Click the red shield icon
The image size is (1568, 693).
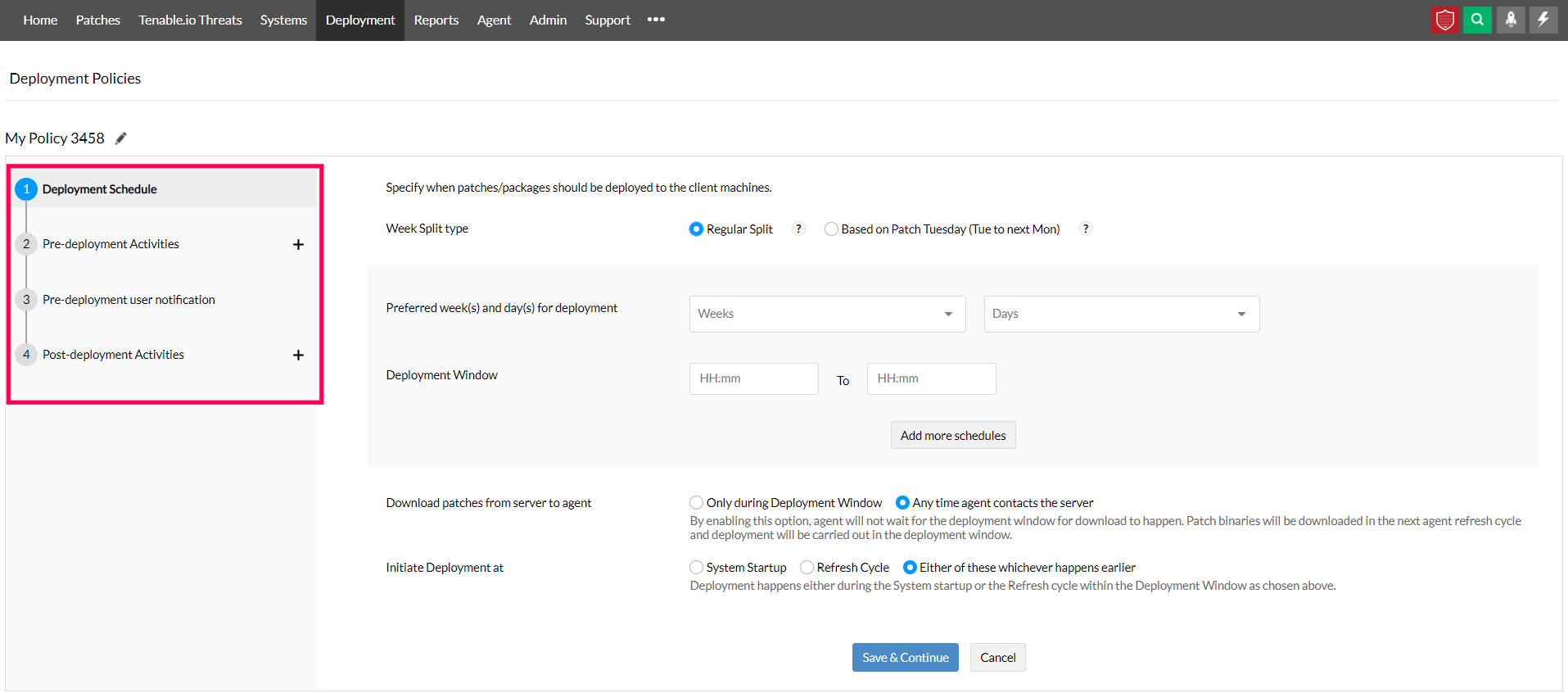(x=1445, y=20)
